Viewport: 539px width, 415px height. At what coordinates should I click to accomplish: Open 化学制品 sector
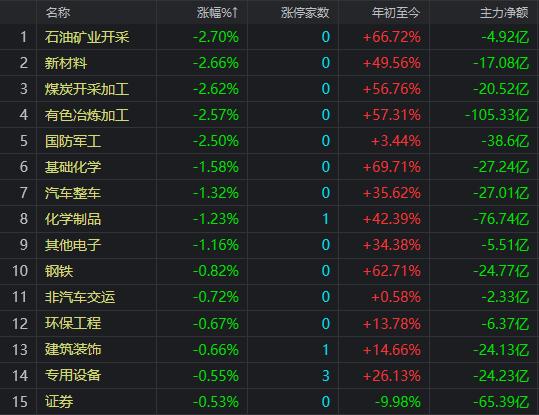73,219
